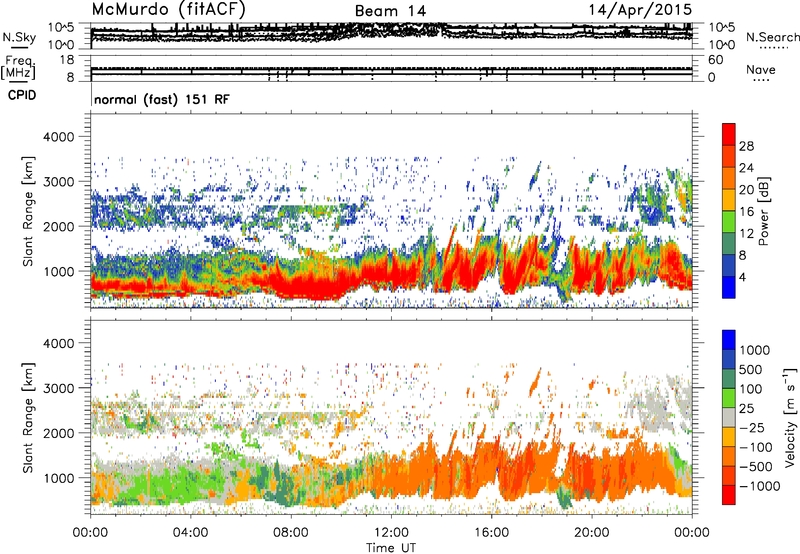Click the frequency trace panel

(391, 68)
